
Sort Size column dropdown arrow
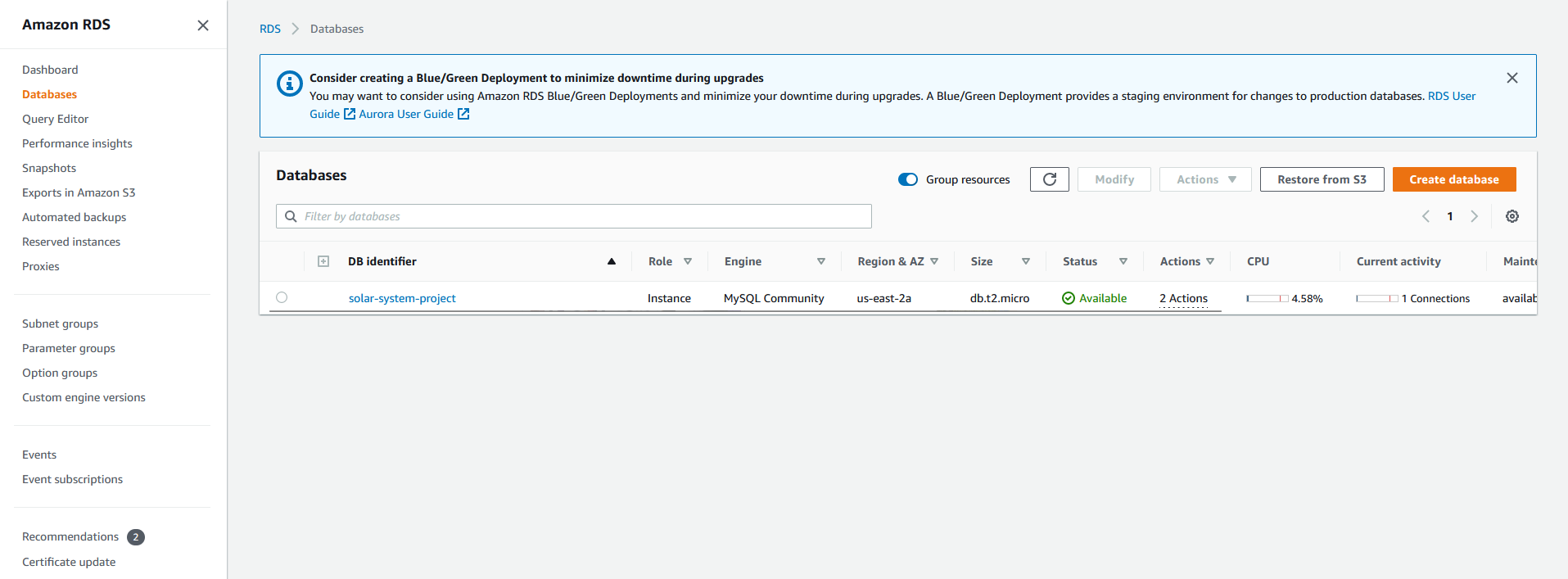[1026, 261]
